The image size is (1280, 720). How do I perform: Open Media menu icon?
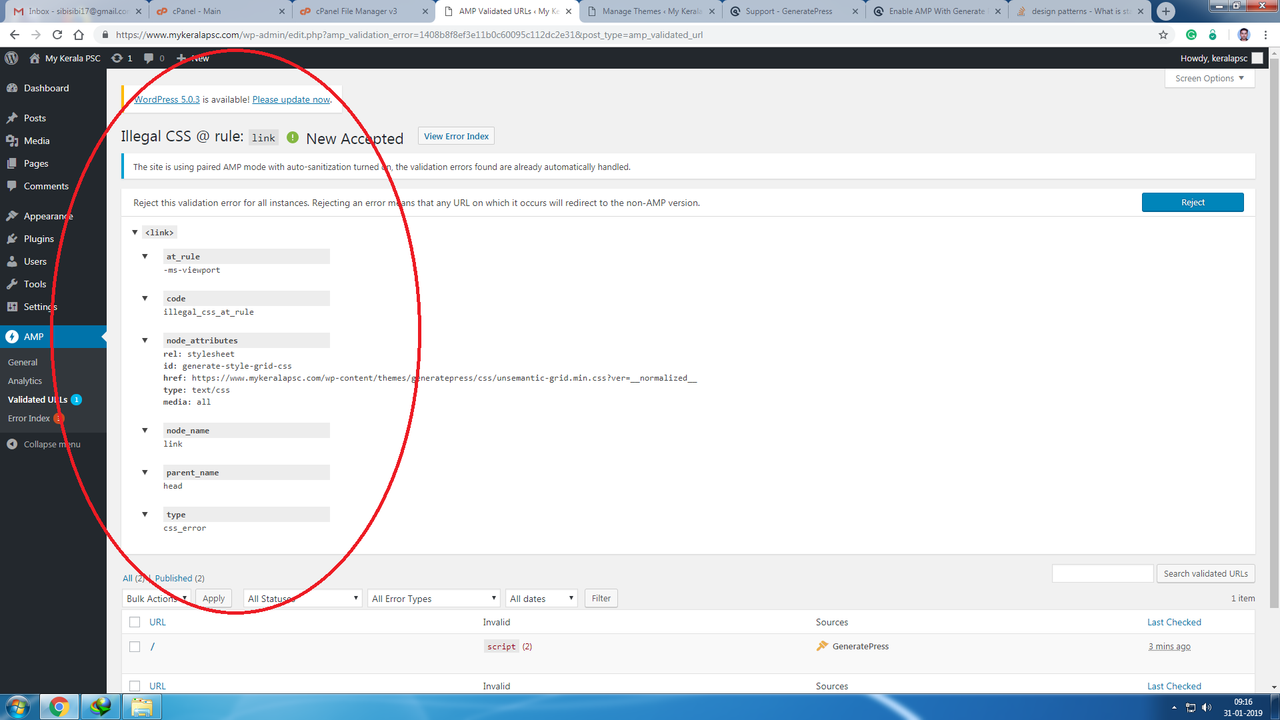[x=12, y=141]
